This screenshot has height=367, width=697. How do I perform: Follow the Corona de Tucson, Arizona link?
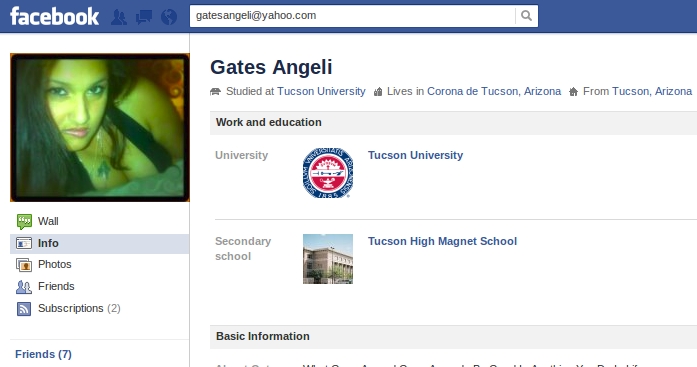point(494,92)
